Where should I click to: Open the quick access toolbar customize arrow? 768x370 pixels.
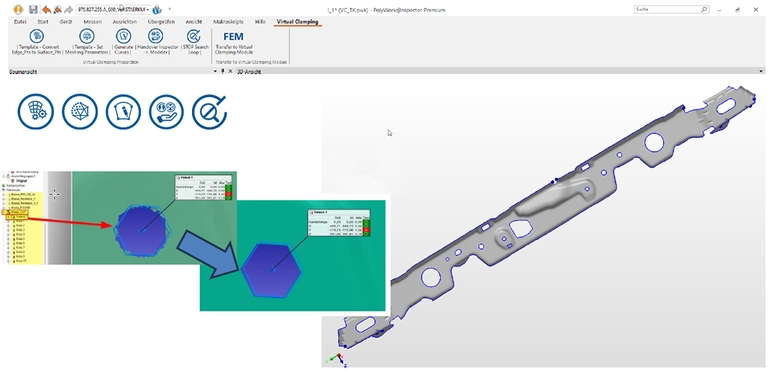pos(170,9)
